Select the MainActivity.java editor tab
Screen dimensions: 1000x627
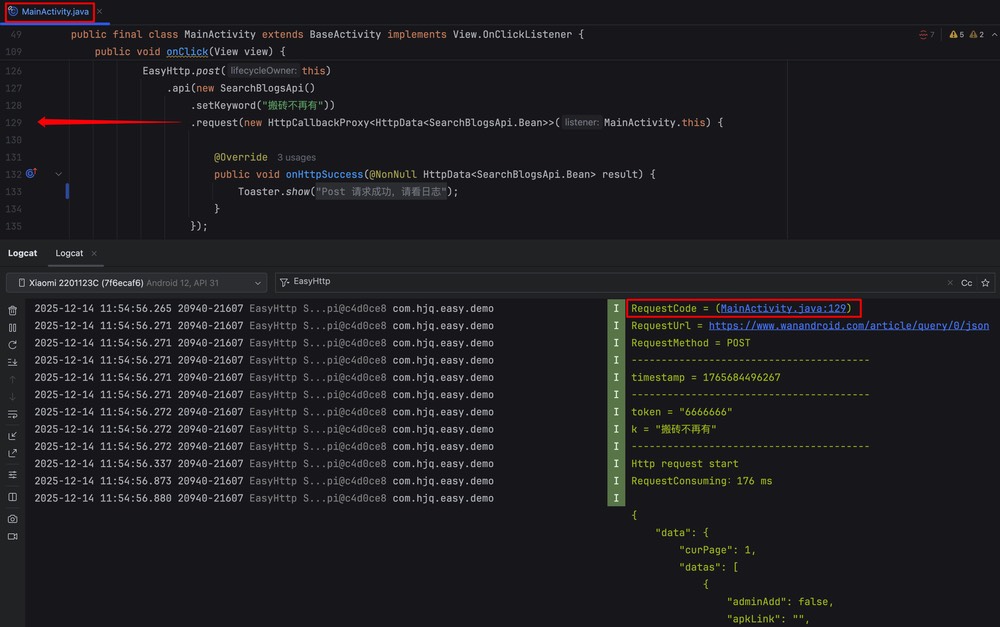click(50, 11)
